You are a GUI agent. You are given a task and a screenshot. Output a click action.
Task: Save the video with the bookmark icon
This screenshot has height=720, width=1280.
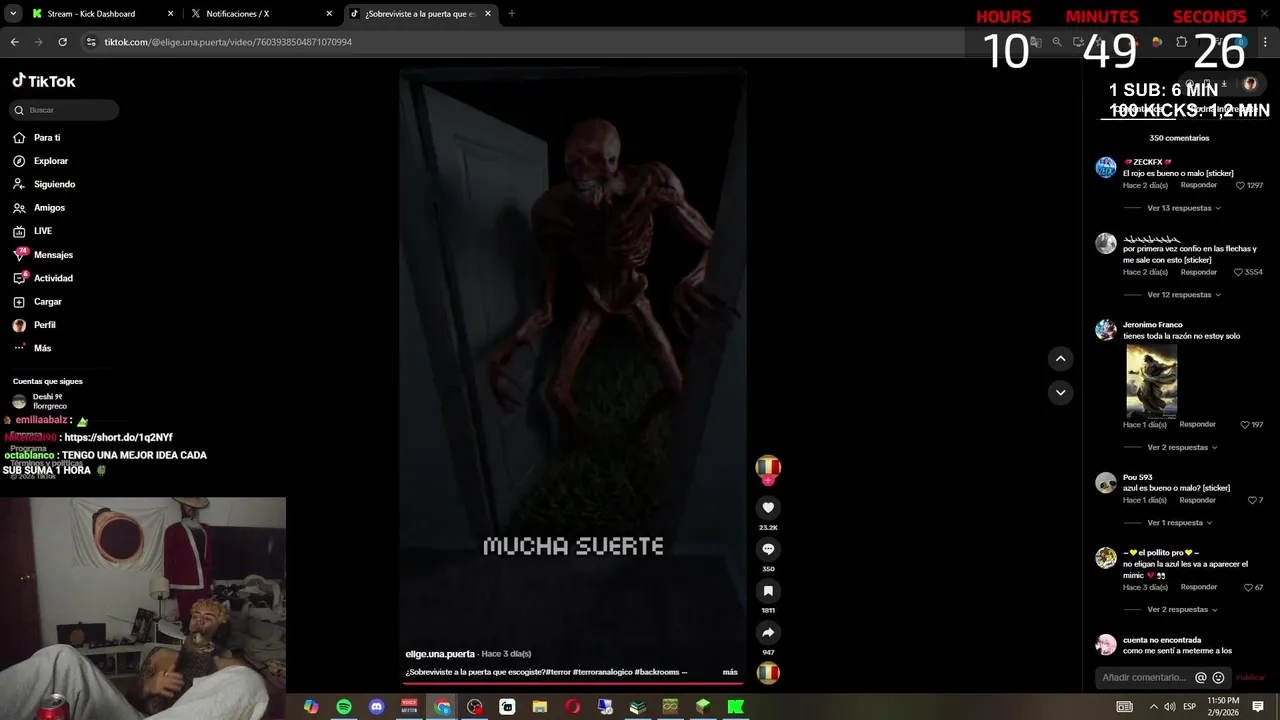[x=768, y=591]
